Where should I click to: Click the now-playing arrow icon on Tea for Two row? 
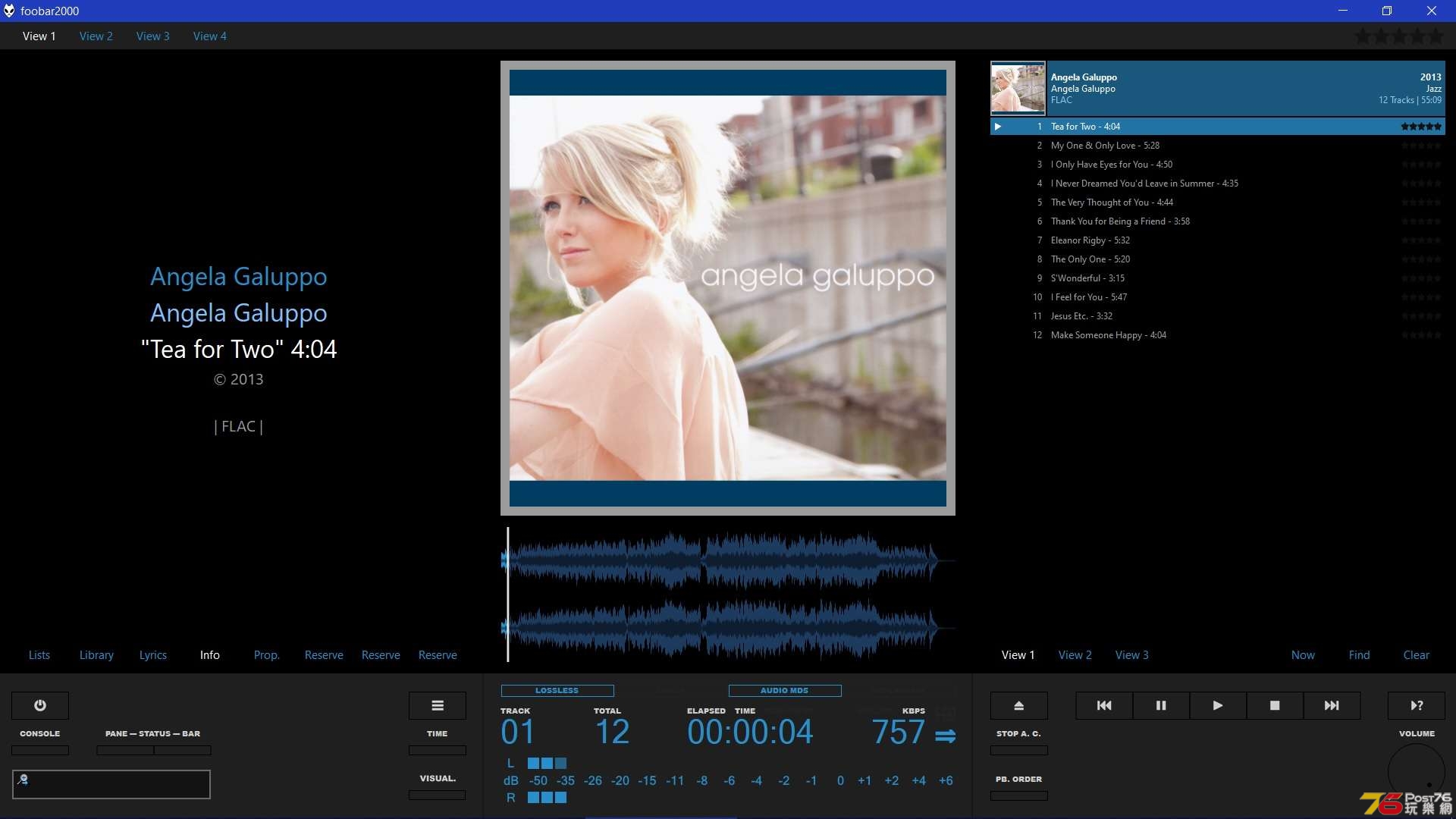click(x=998, y=127)
